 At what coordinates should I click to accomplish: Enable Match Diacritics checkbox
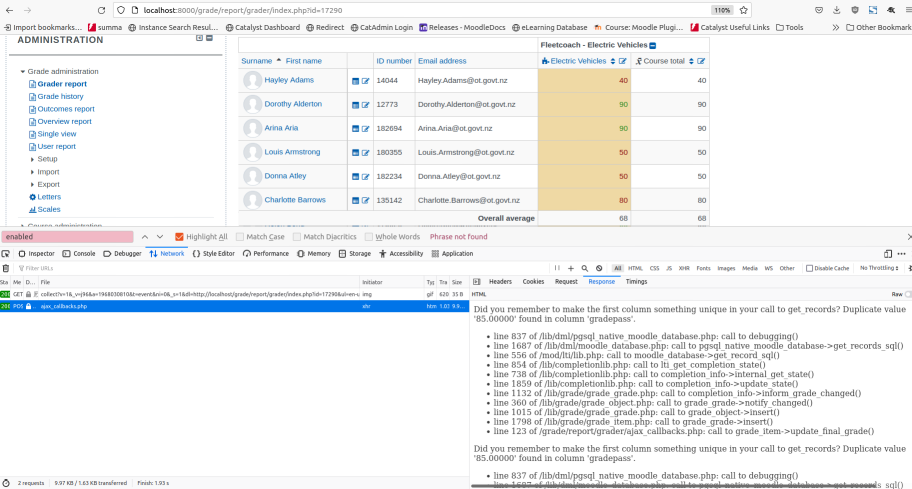coord(297,237)
